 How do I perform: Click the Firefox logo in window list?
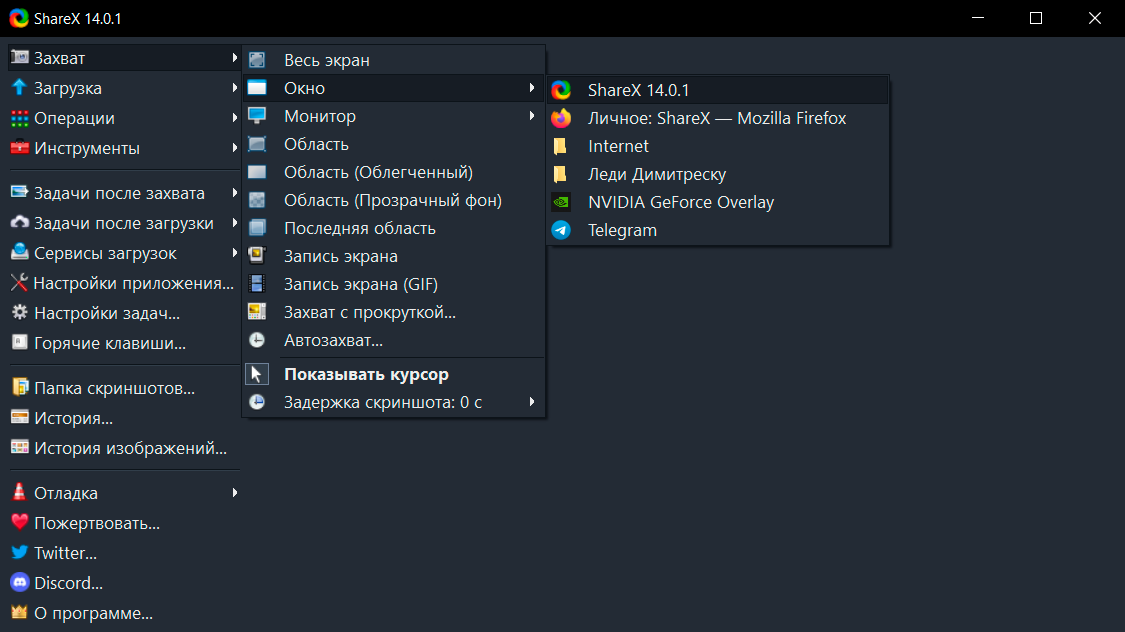tap(561, 118)
